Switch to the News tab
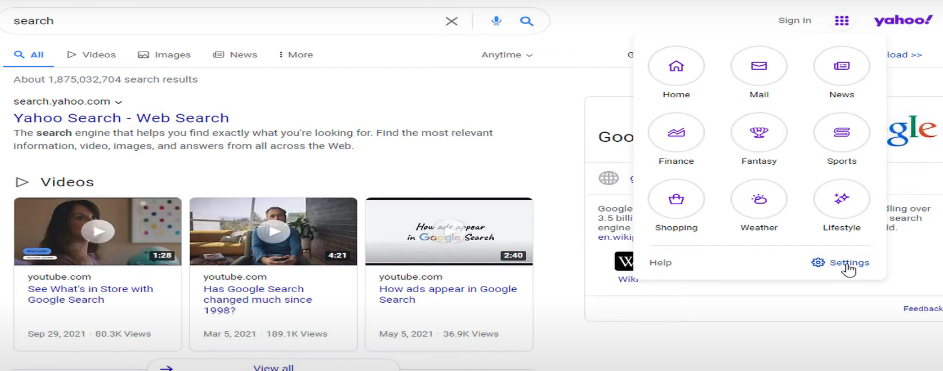Image resolution: width=943 pixels, height=371 pixels. (235, 55)
